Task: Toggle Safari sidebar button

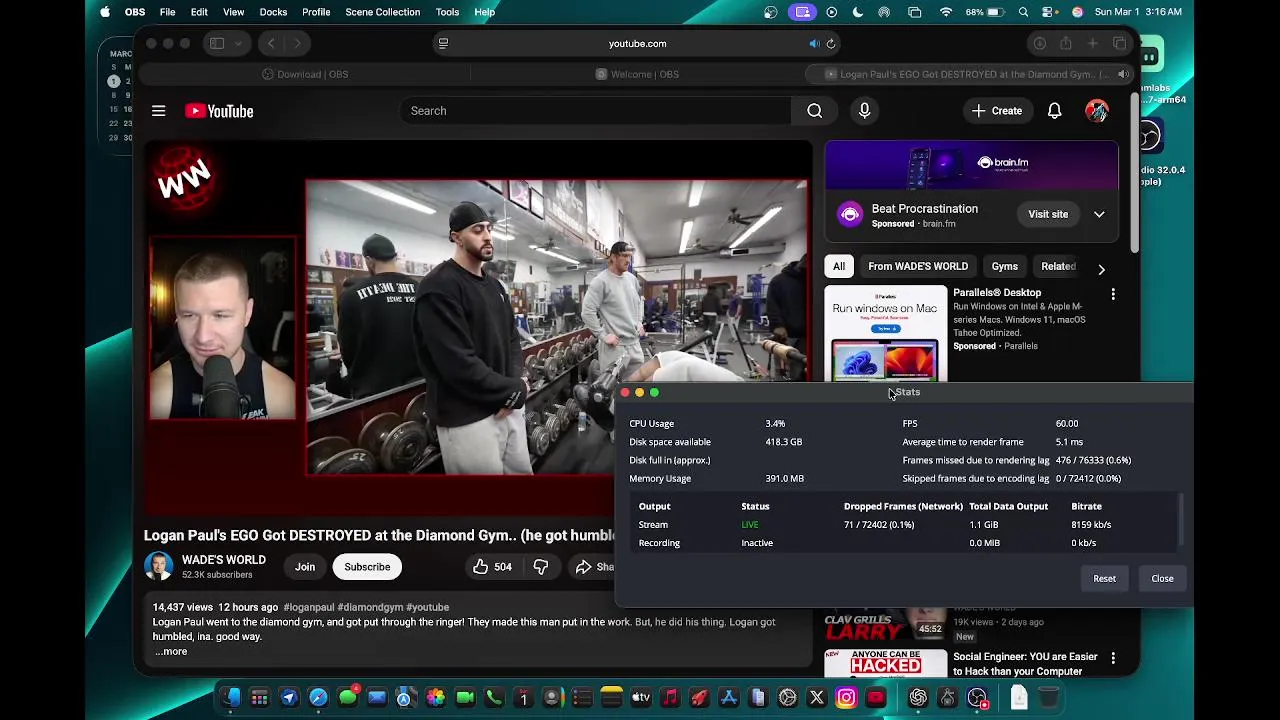Action: click(x=216, y=44)
